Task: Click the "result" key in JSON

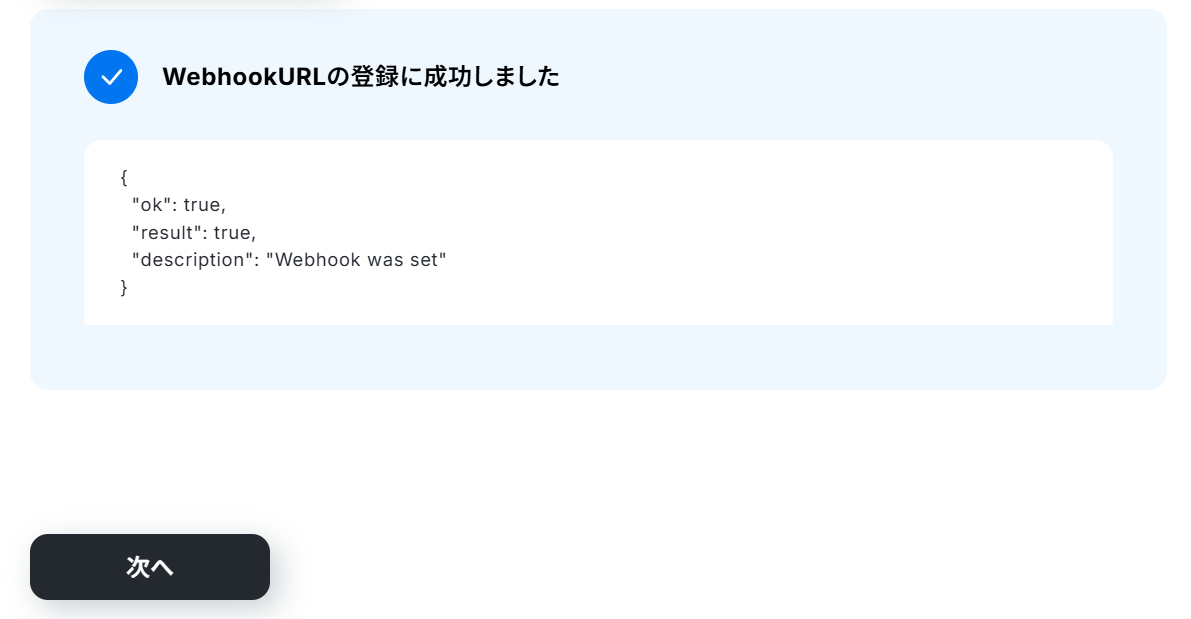Action: (x=166, y=232)
